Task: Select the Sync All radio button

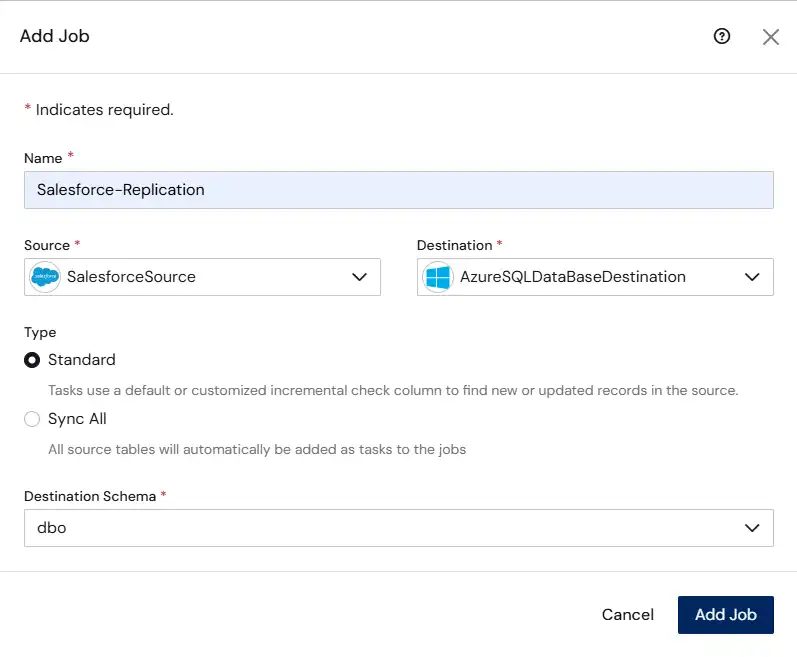Action: coord(32,419)
